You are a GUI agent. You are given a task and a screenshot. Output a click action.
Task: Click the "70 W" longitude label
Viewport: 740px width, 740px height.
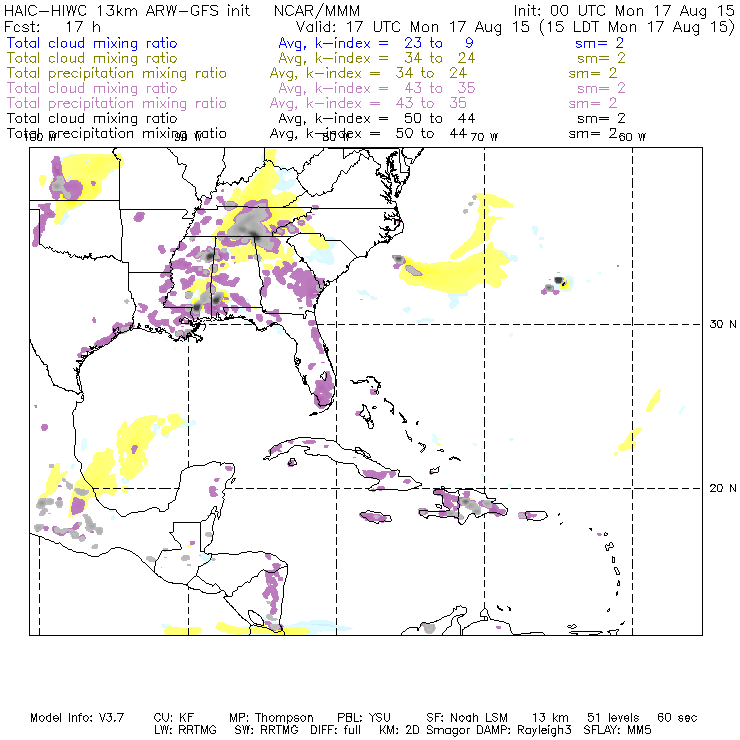(484, 137)
